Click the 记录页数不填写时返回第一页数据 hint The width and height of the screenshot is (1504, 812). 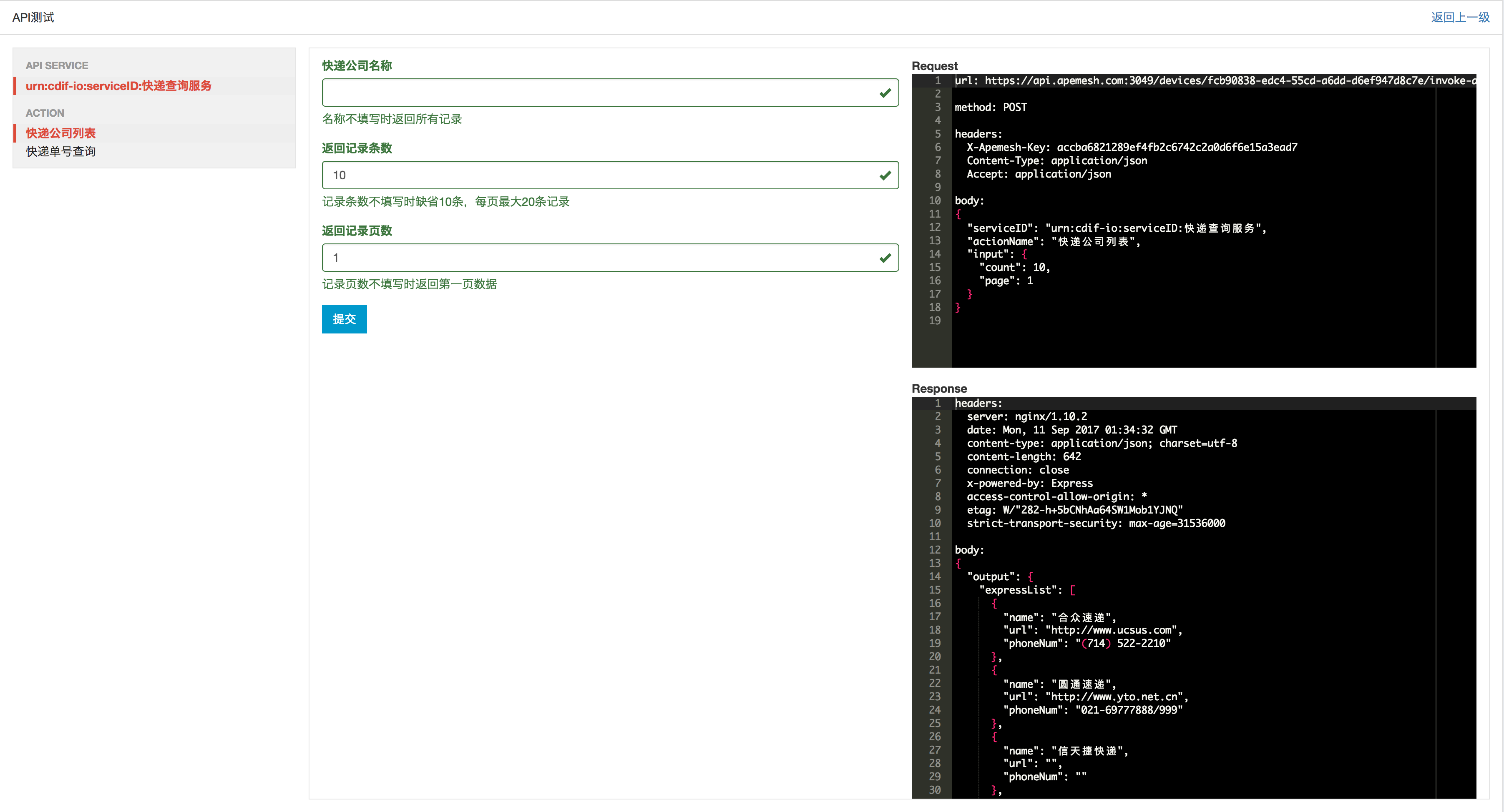[x=409, y=284]
